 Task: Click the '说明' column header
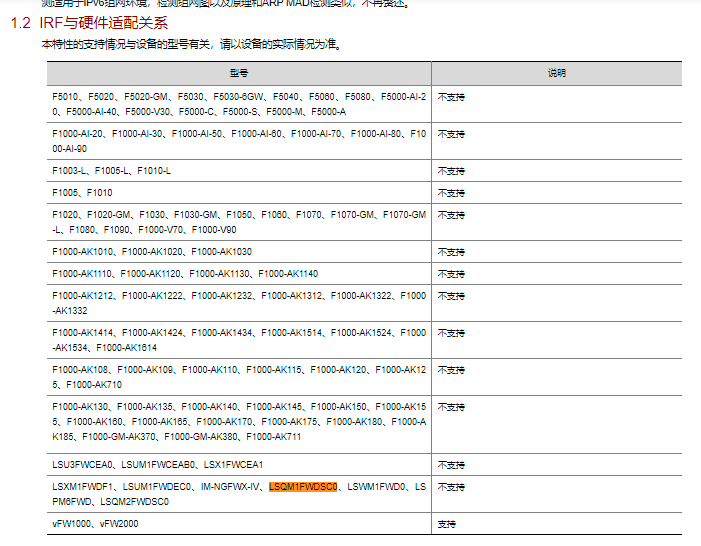click(x=557, y=73)
